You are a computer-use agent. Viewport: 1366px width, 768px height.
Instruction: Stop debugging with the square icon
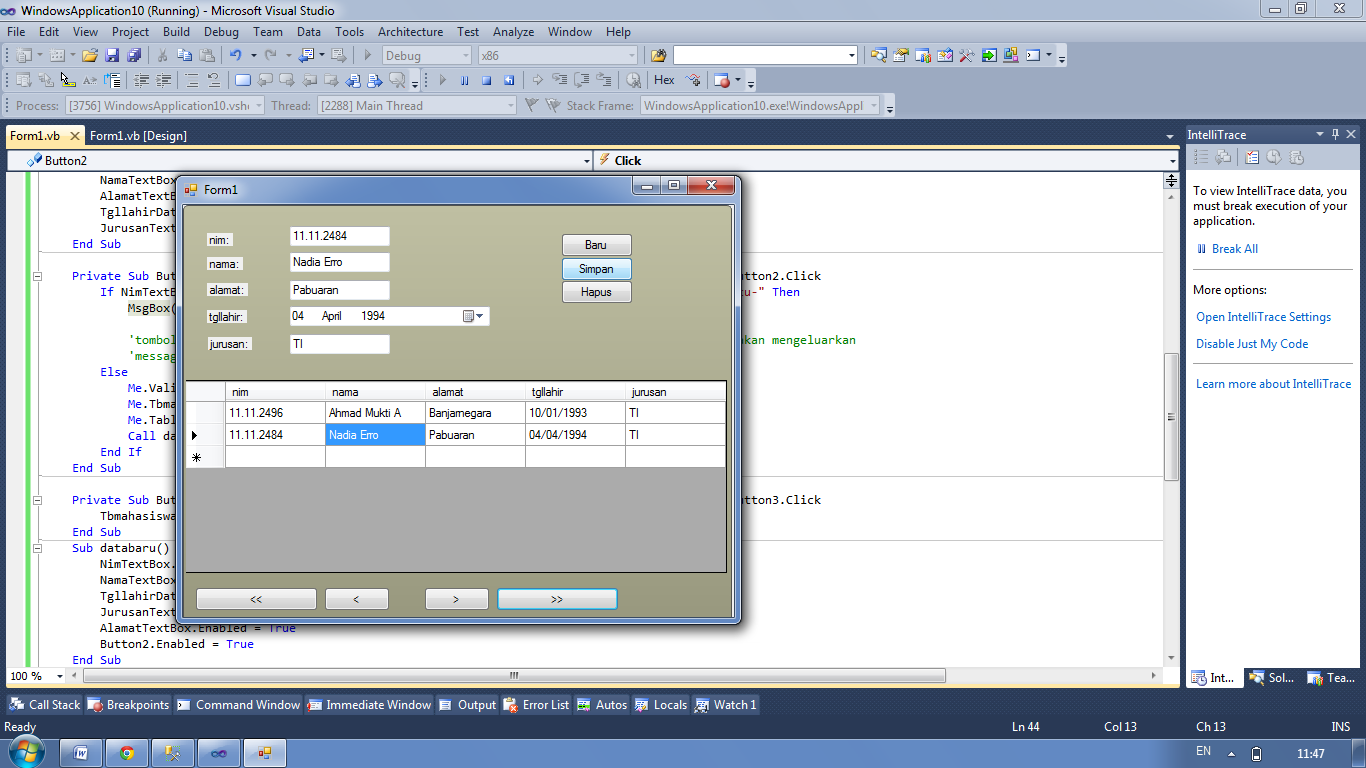click(x=487, y=80)
